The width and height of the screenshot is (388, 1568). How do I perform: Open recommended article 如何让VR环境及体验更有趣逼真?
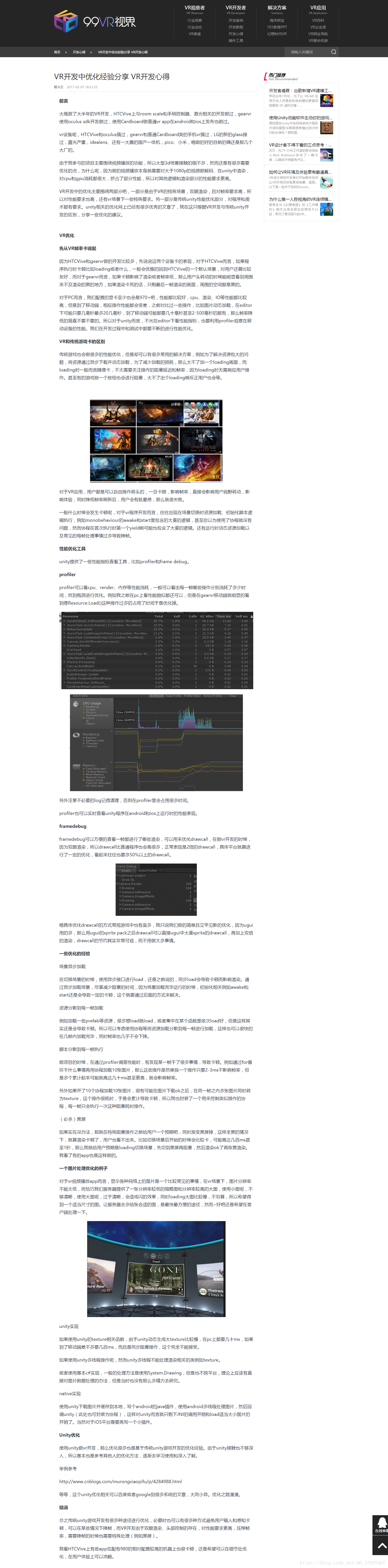click(300, 172)
